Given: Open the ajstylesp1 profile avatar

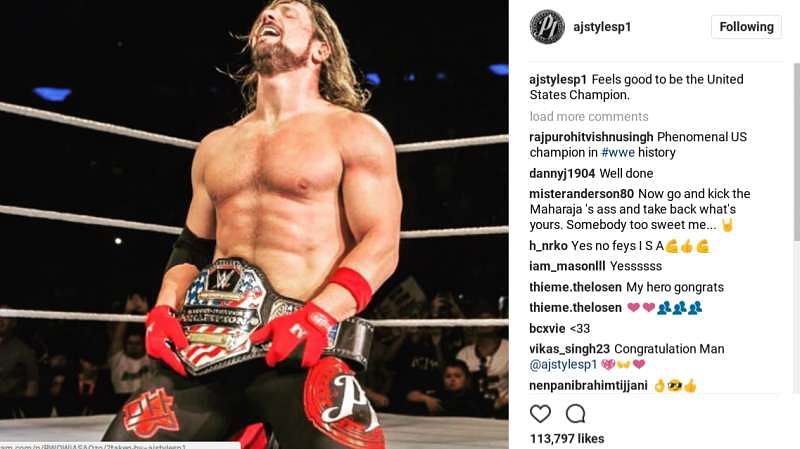Looking at the screenshot, I should 547,27.
